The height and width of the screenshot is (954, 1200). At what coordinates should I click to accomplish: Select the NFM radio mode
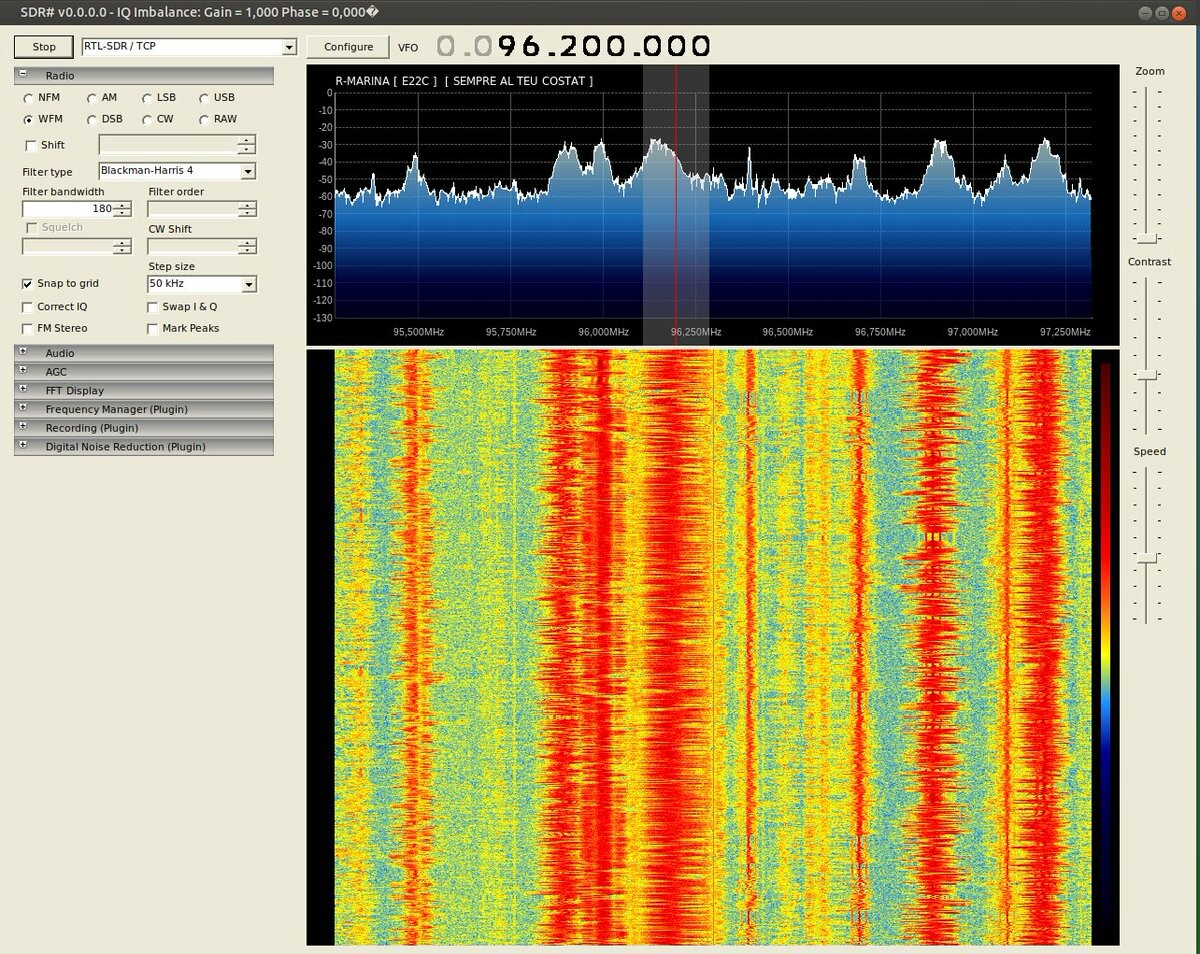(28, 98)
